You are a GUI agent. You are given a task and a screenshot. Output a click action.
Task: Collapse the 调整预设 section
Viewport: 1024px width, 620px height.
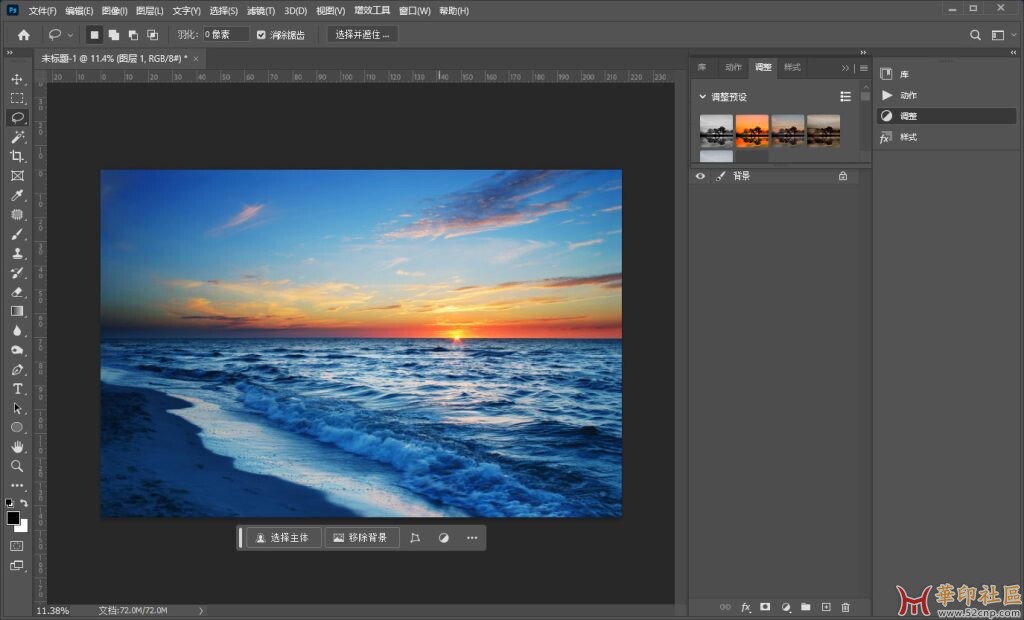[x=703, y=97]
